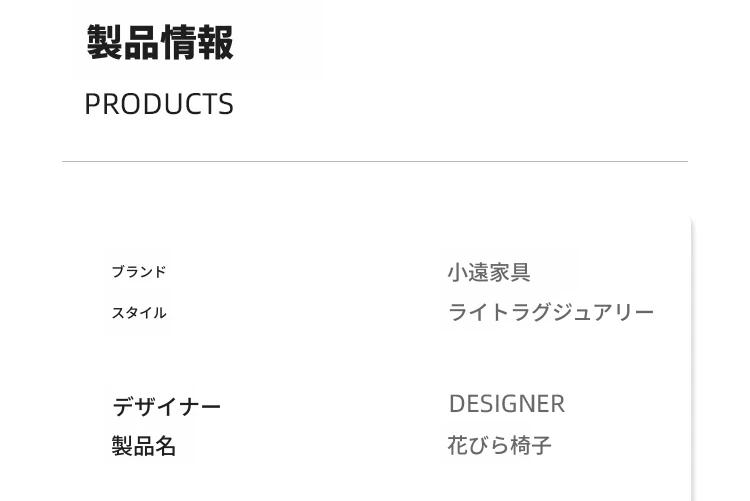Click the letter D starting DESIGNER
This screenshot has width=750, height=501.
tap(457, 404)
